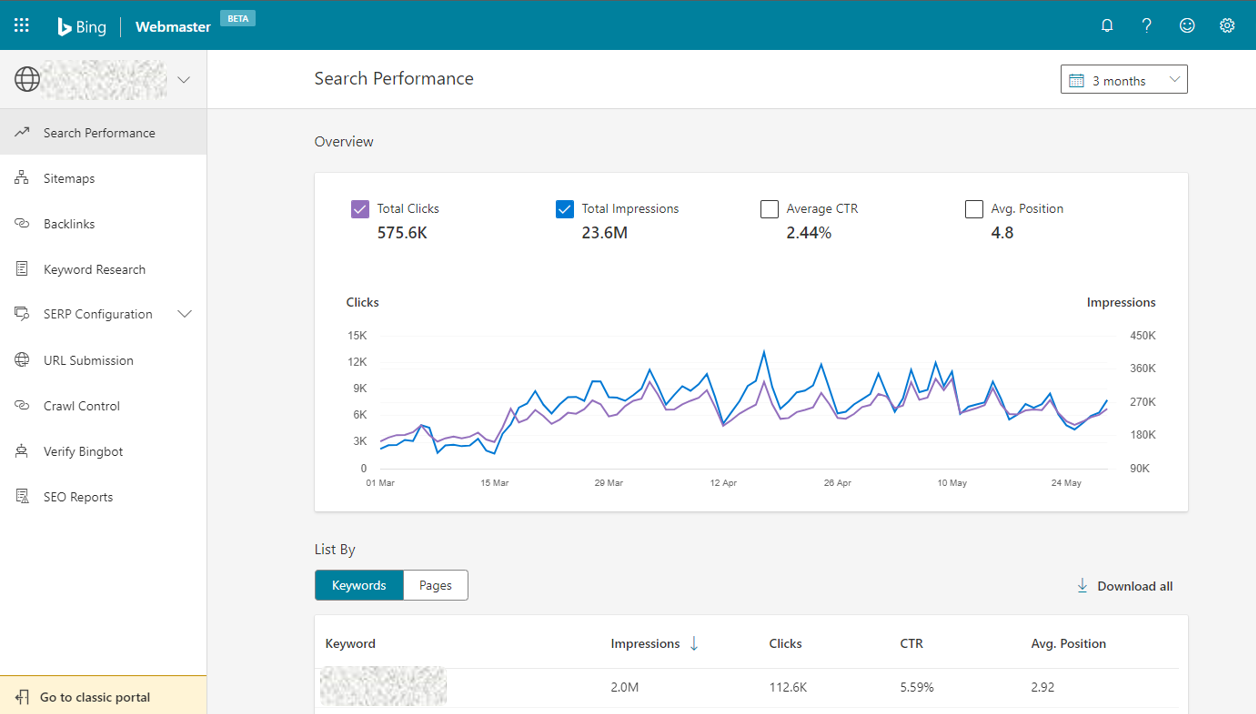The image size is (1256, 714).
Task: Disable the Total Impressions metric
Action: point(564,209)
